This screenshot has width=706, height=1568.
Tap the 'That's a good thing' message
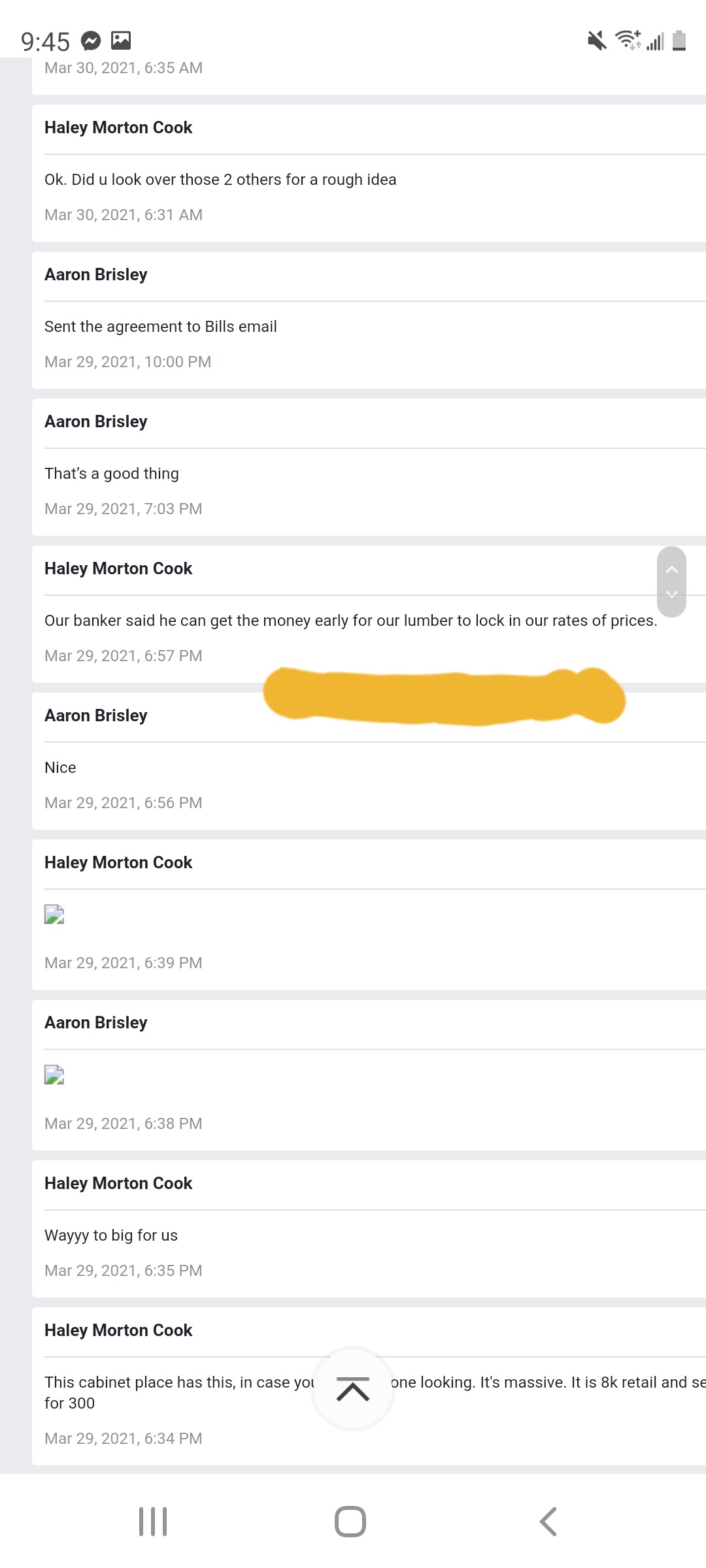click(x=112, y=473)
